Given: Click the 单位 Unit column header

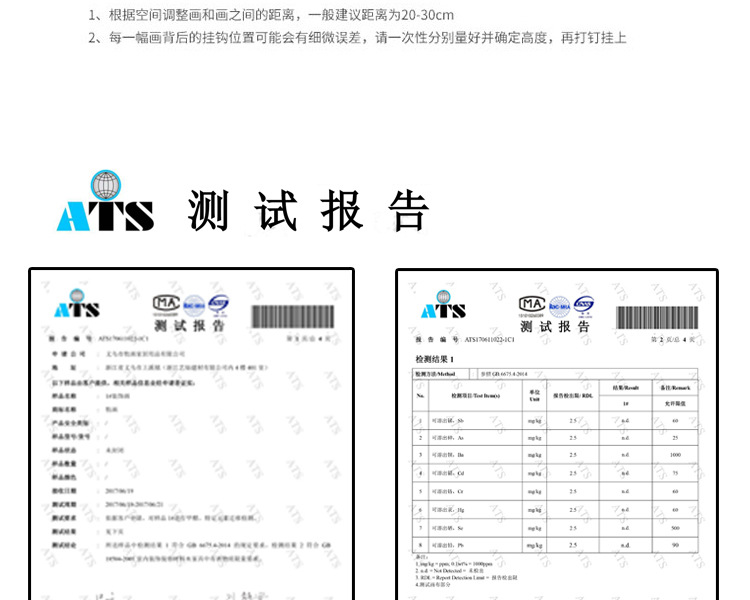Looking at the screenshot, I should pyautogui.click(x=534, y=396).
